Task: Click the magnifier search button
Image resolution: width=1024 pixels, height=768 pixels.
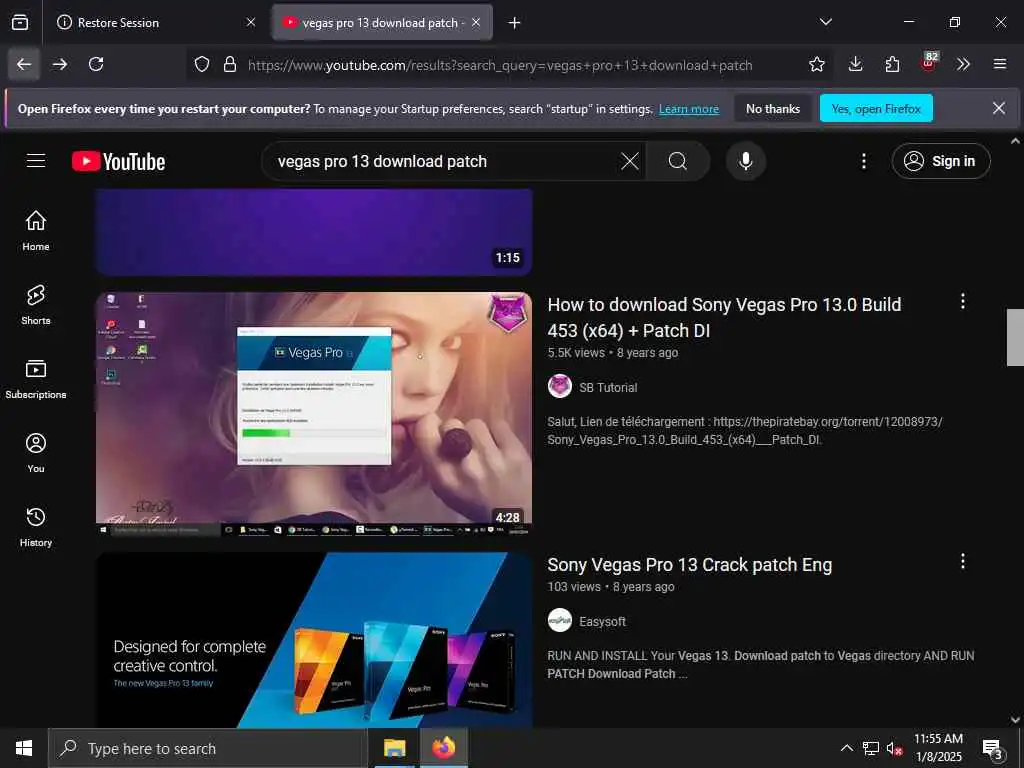Action: [677, 161]
